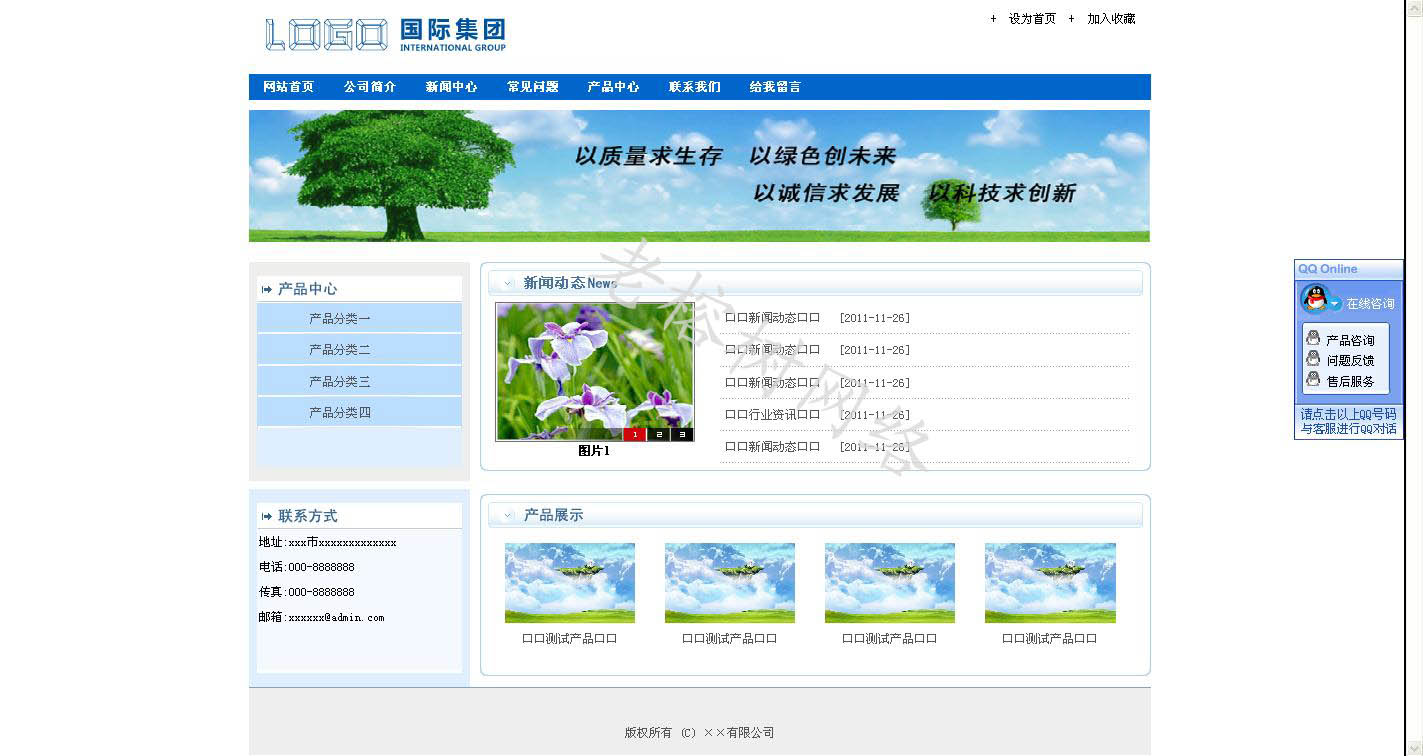Viewport: 1423px width, 756px height.
Task: Click the 电话:000-8888888 line
Action: pos(306,567)
